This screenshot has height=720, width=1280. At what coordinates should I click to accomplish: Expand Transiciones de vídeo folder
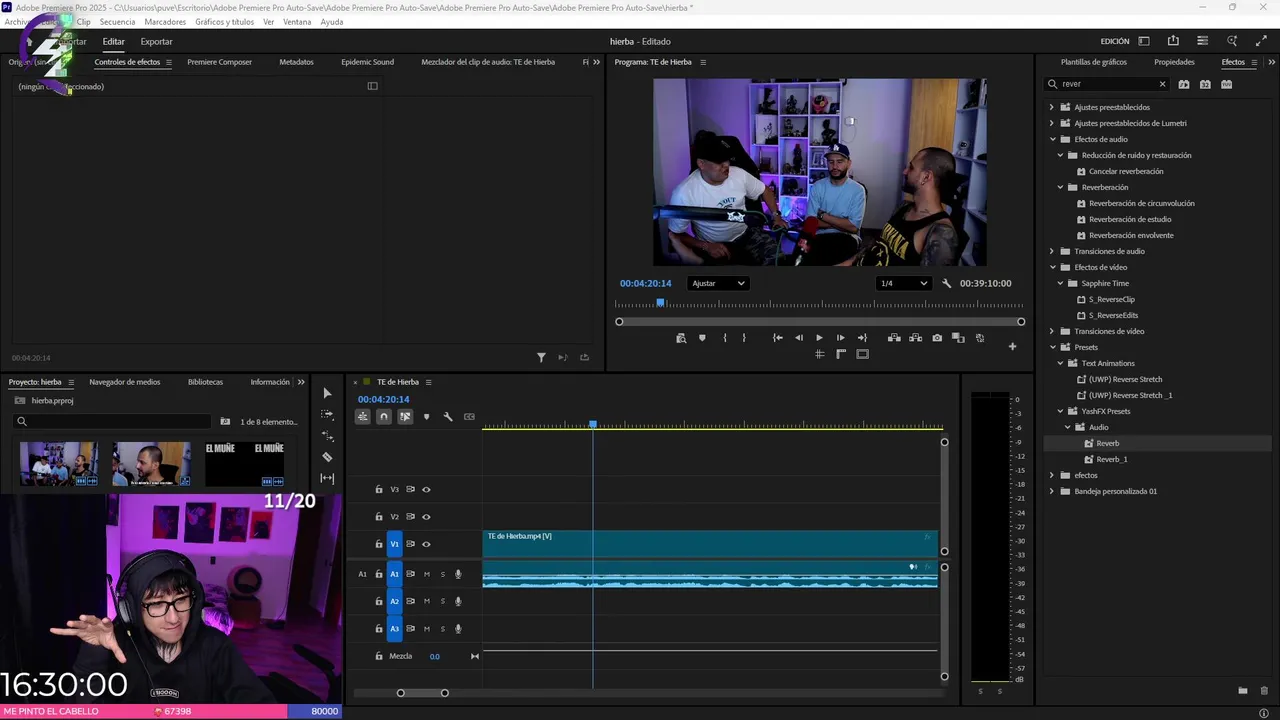[1052, 331]
